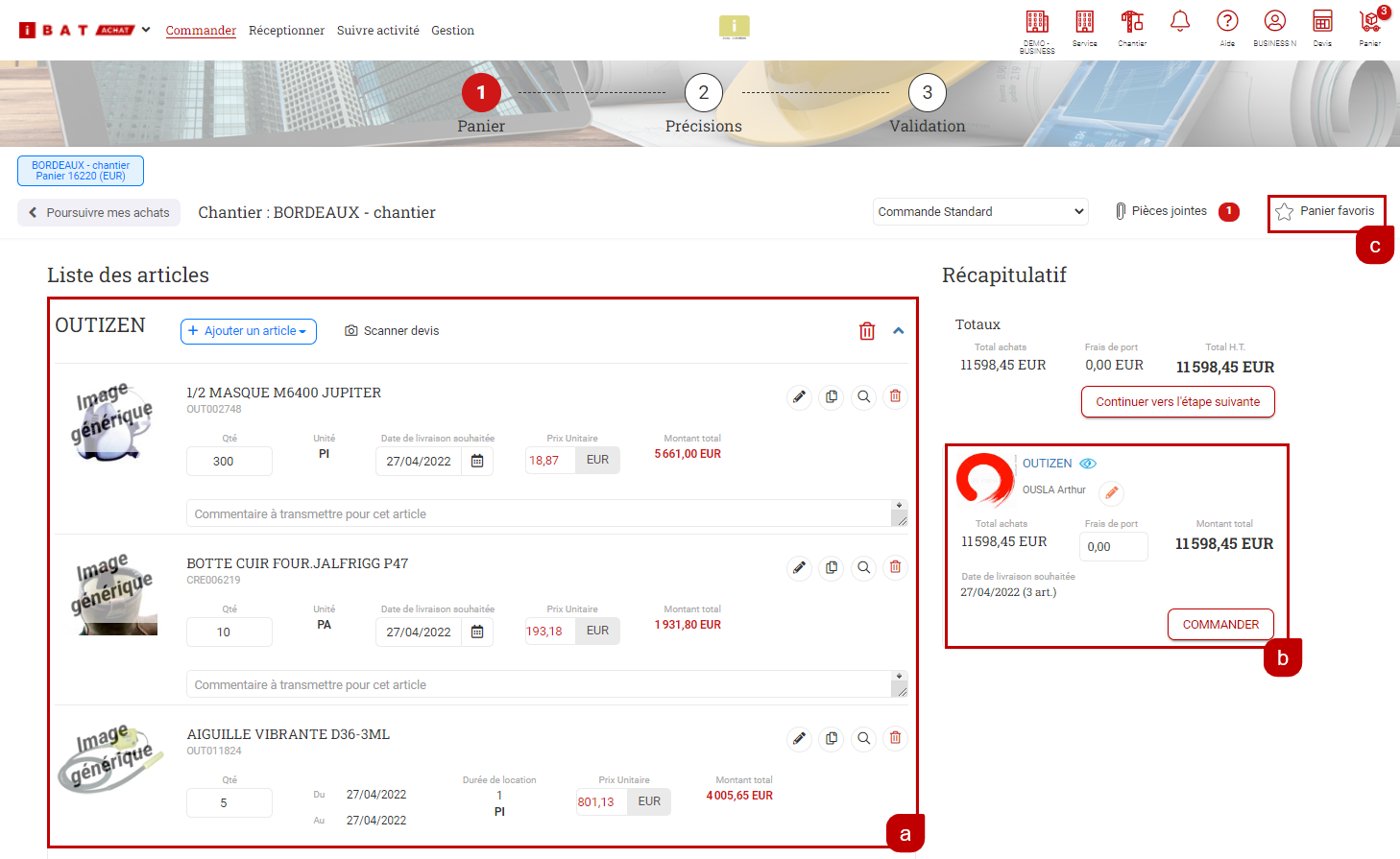Open the notifications bell icon

pos(1180,21)
